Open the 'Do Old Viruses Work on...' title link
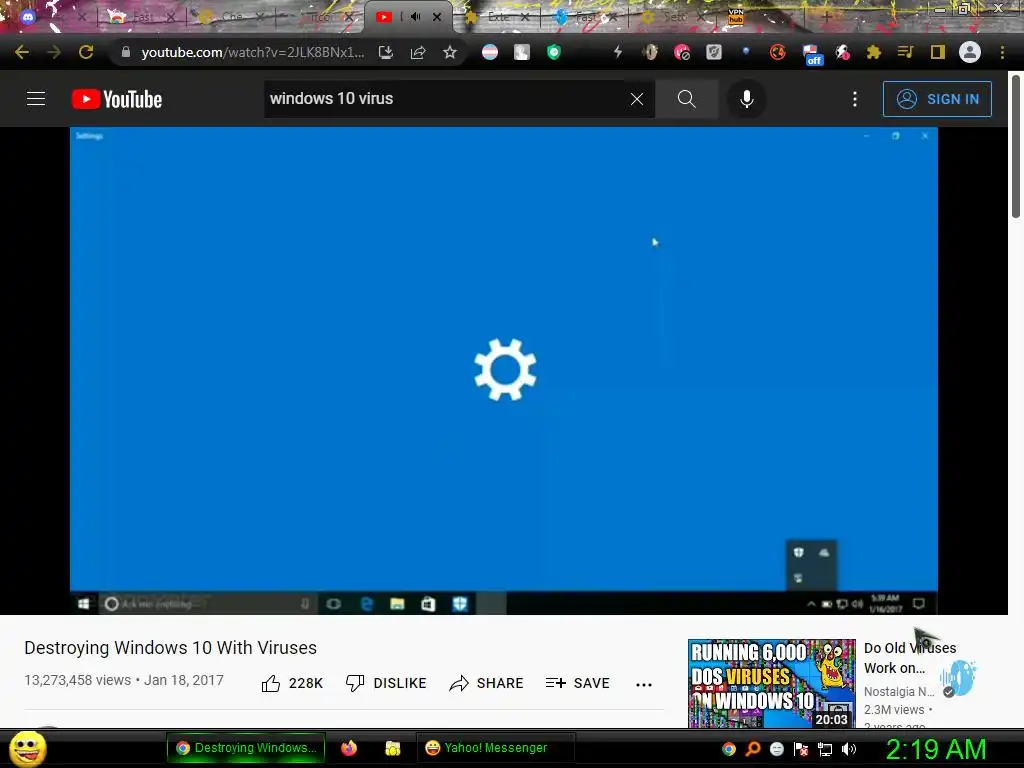The image size is (1024, 768). click(x=910, y=658)
